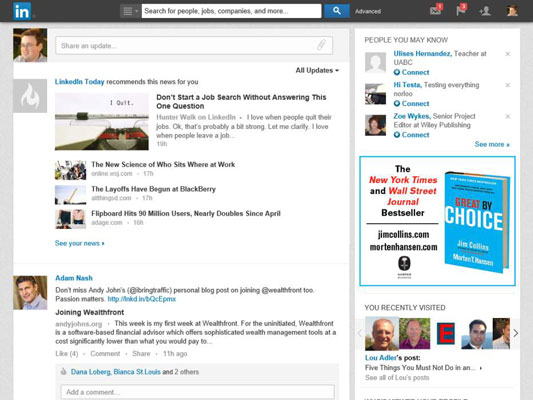533x400 pixels.
Task: Connect with Ulises Hernandez
Action: 412,72
